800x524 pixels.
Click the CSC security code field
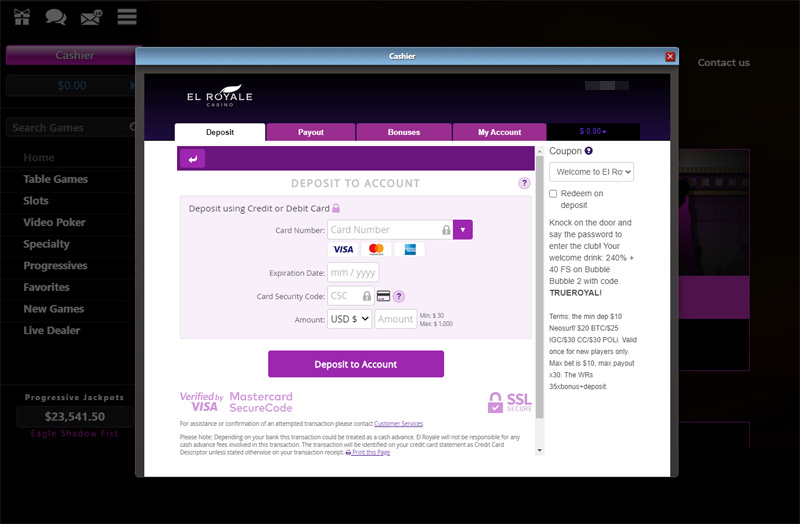351,296
